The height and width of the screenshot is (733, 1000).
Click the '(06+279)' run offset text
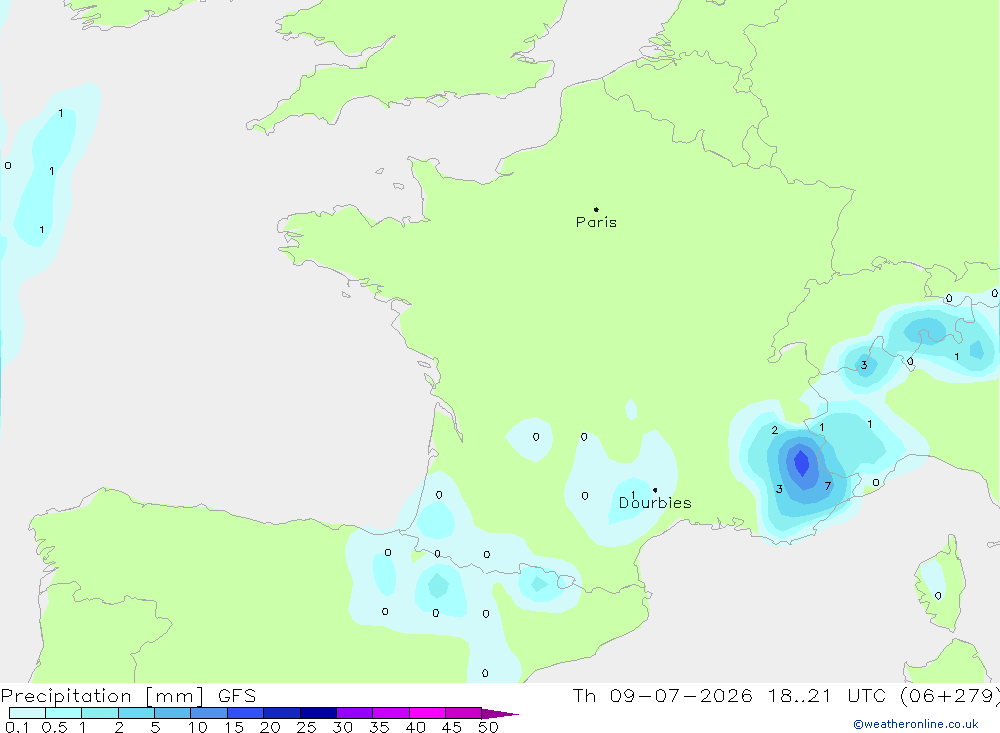[x=950, y=696]
